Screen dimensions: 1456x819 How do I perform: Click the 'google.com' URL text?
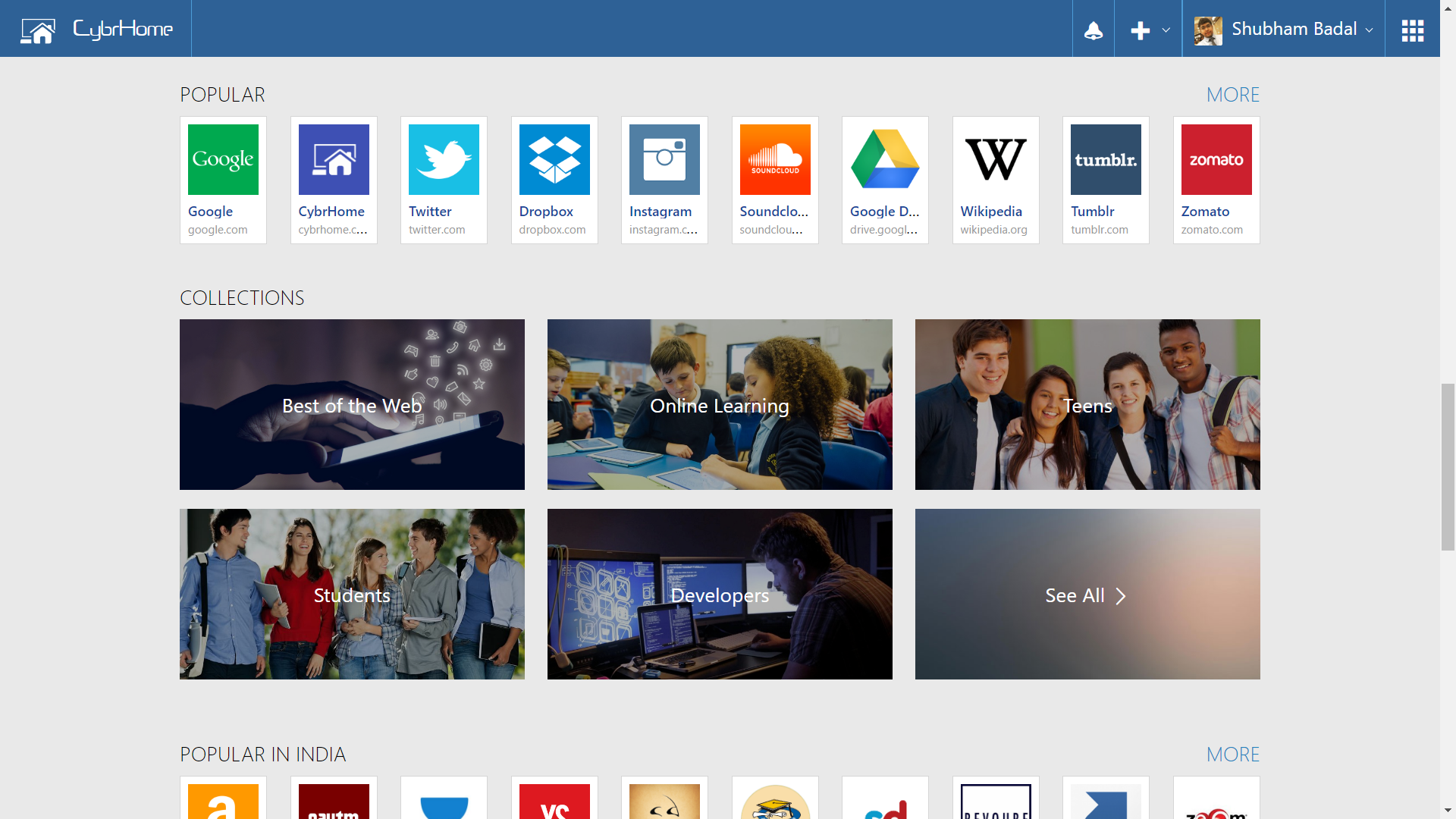(x=218, y=230)
